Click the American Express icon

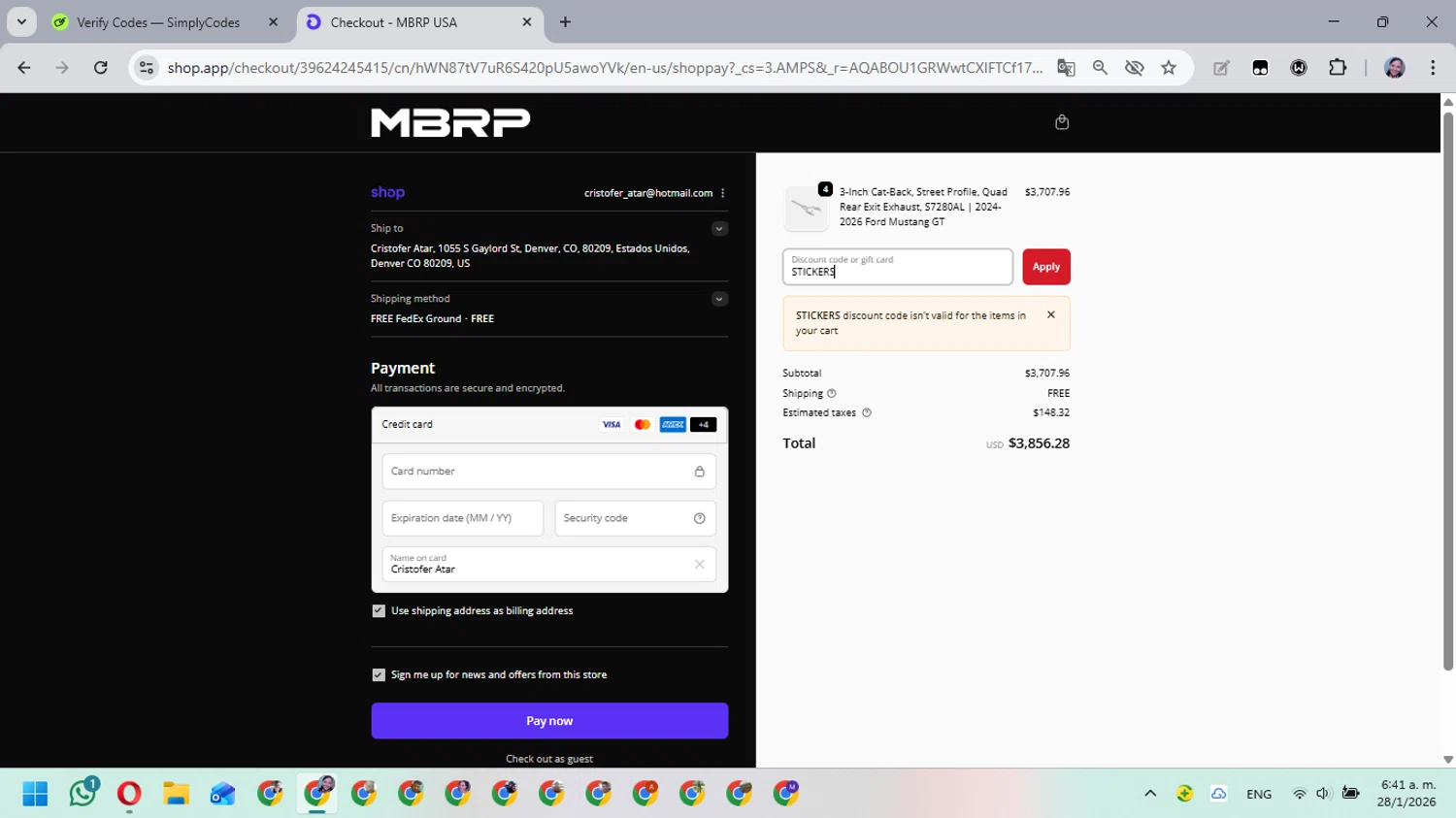click(x=673, y=424)
